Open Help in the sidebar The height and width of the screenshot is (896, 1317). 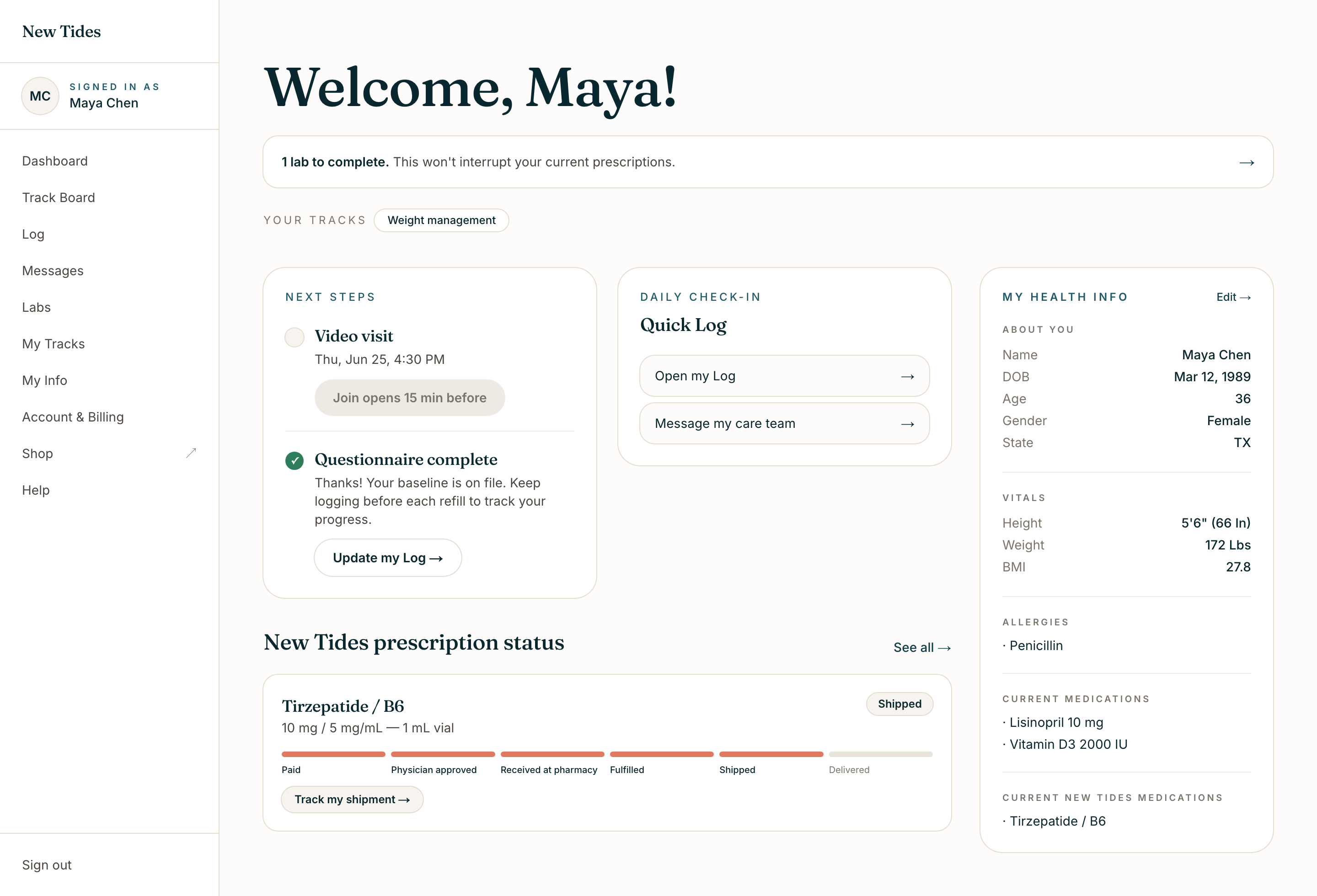[36, 490]
